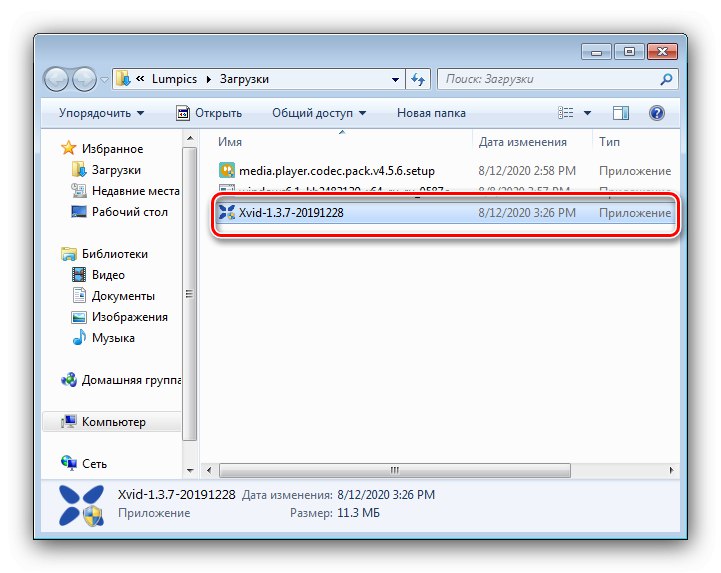Image resolution: width=721 pixels, height=573 pixels.
Task: Click the Загрузки breadcrumb in the address bar
Action: 244,79
